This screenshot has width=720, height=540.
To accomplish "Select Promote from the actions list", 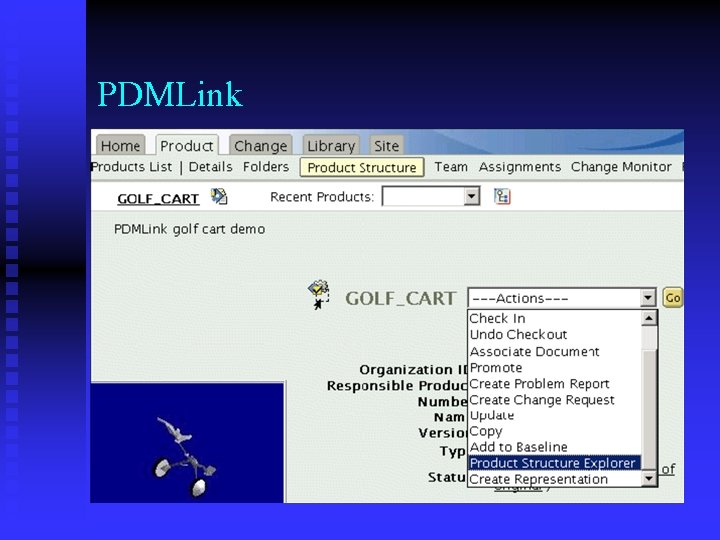I will [x=554, y=367].
